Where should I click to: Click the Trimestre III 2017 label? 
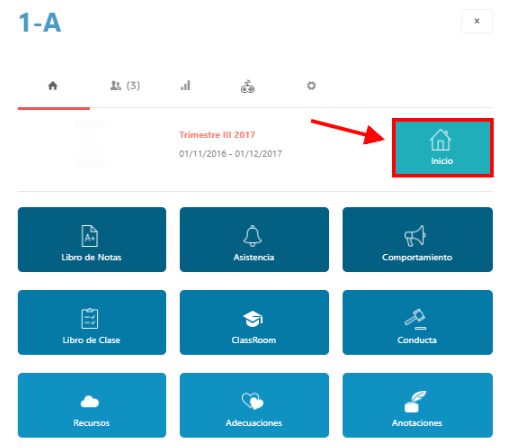click(217, 135)
